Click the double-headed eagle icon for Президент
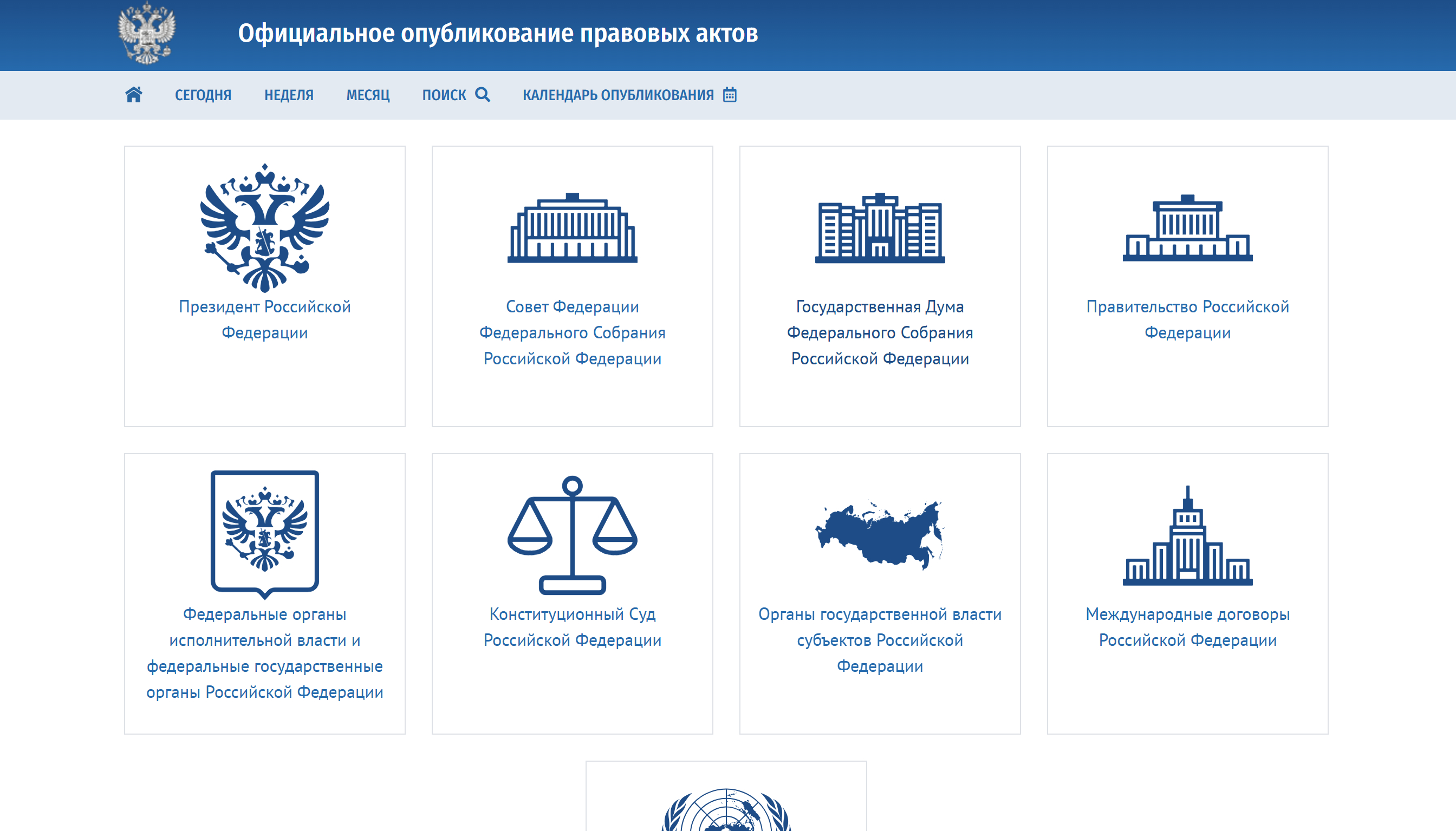Screen dimensions: 1456x831 [265, 228]
